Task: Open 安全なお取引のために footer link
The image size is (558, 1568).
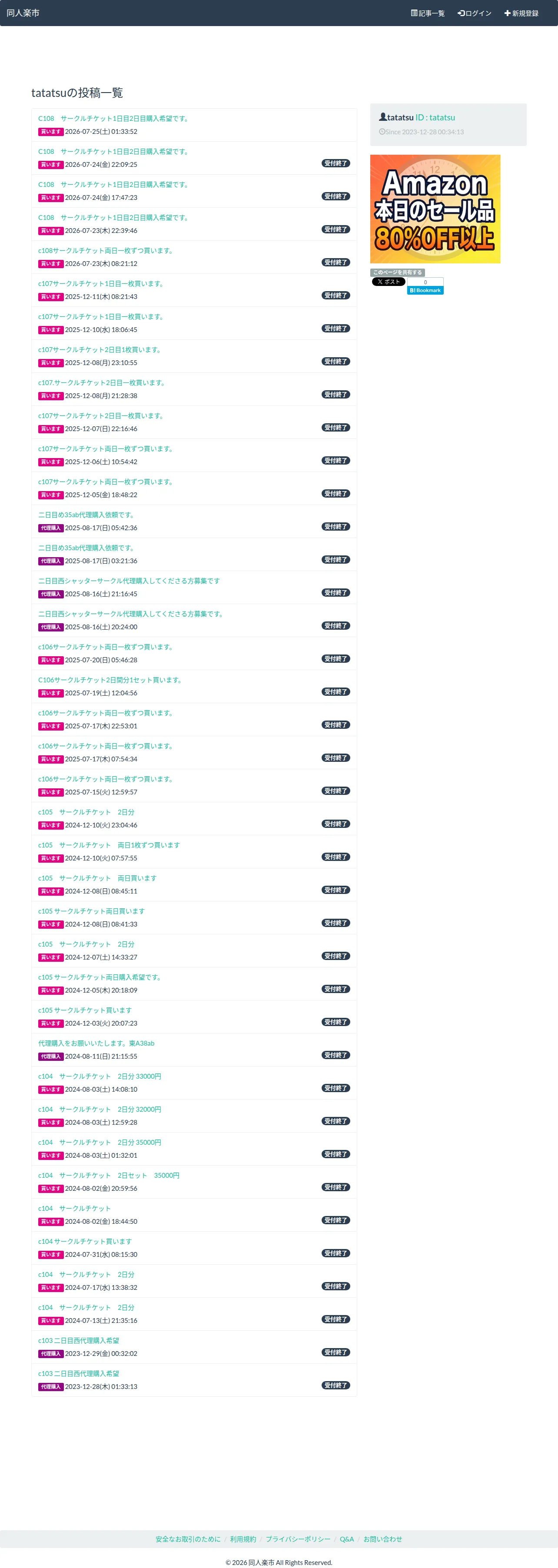Action: click(188, 1539)
